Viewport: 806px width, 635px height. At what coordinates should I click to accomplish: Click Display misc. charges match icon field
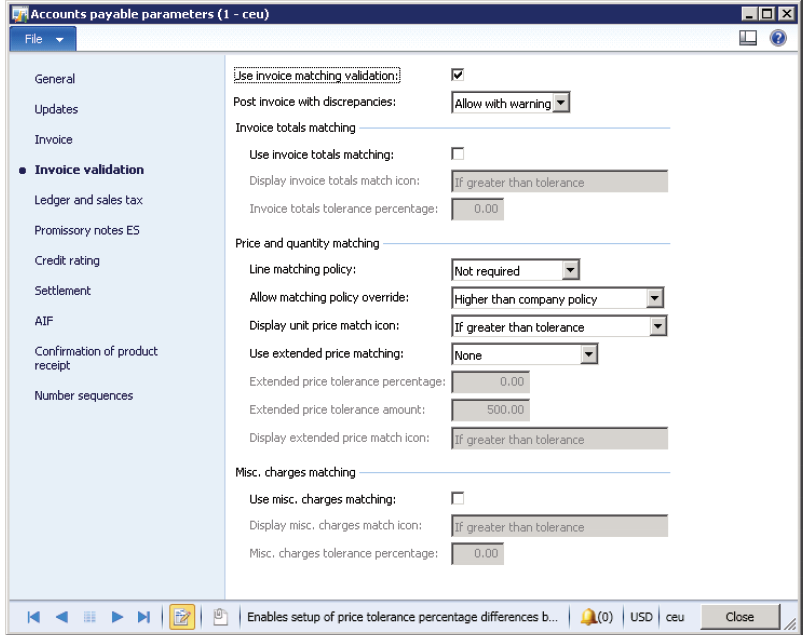(x=560, y=526)
